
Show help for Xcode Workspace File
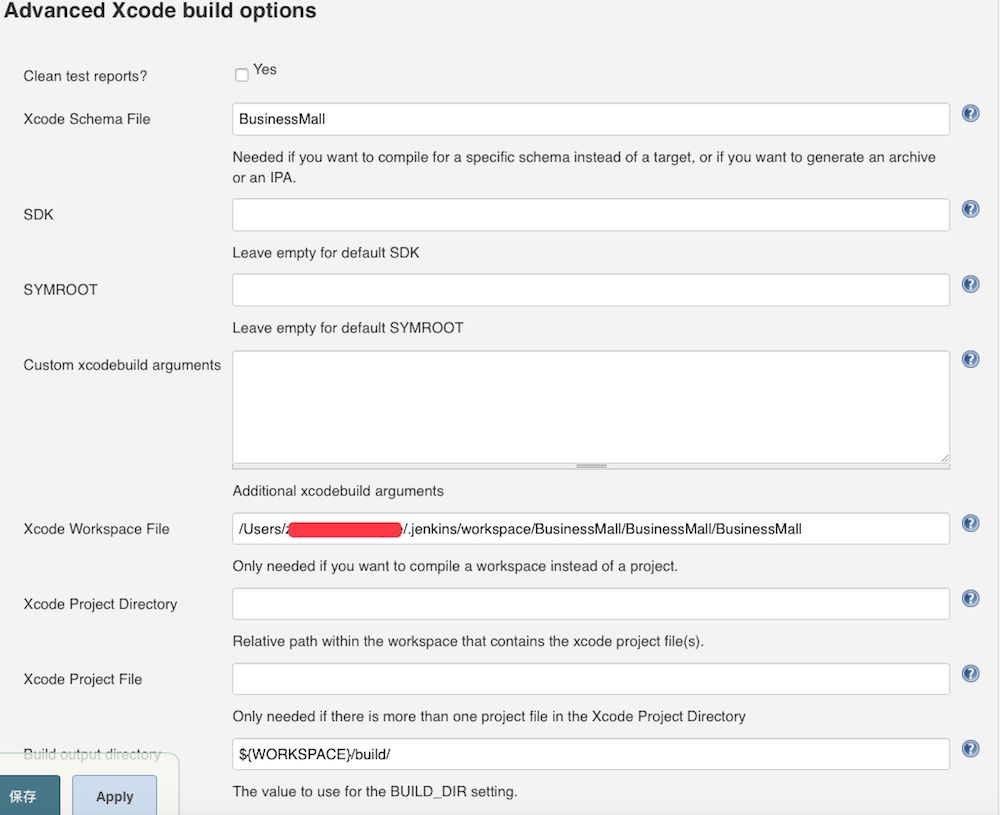click(970, 523)
